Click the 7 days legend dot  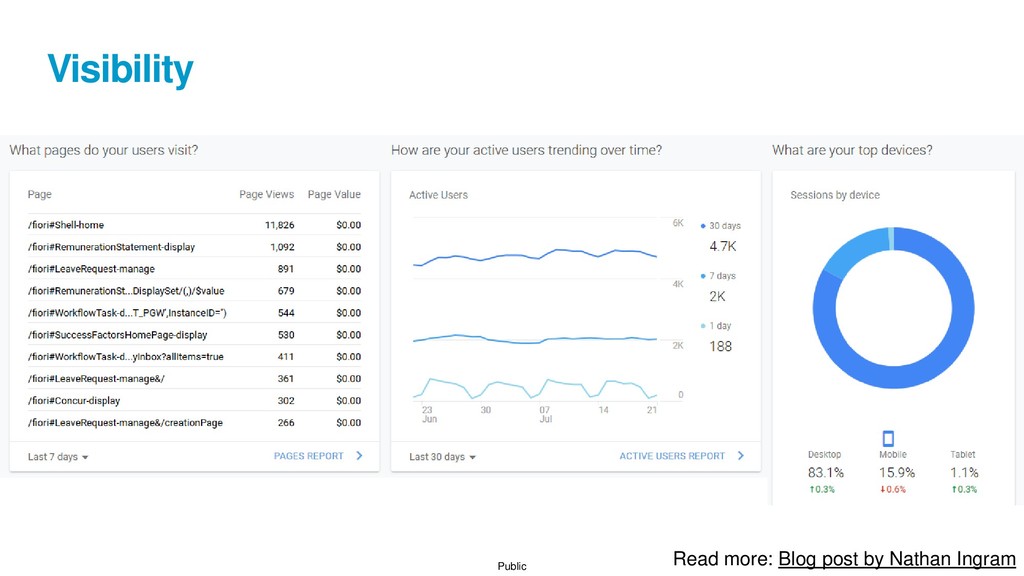pos(703,276)
